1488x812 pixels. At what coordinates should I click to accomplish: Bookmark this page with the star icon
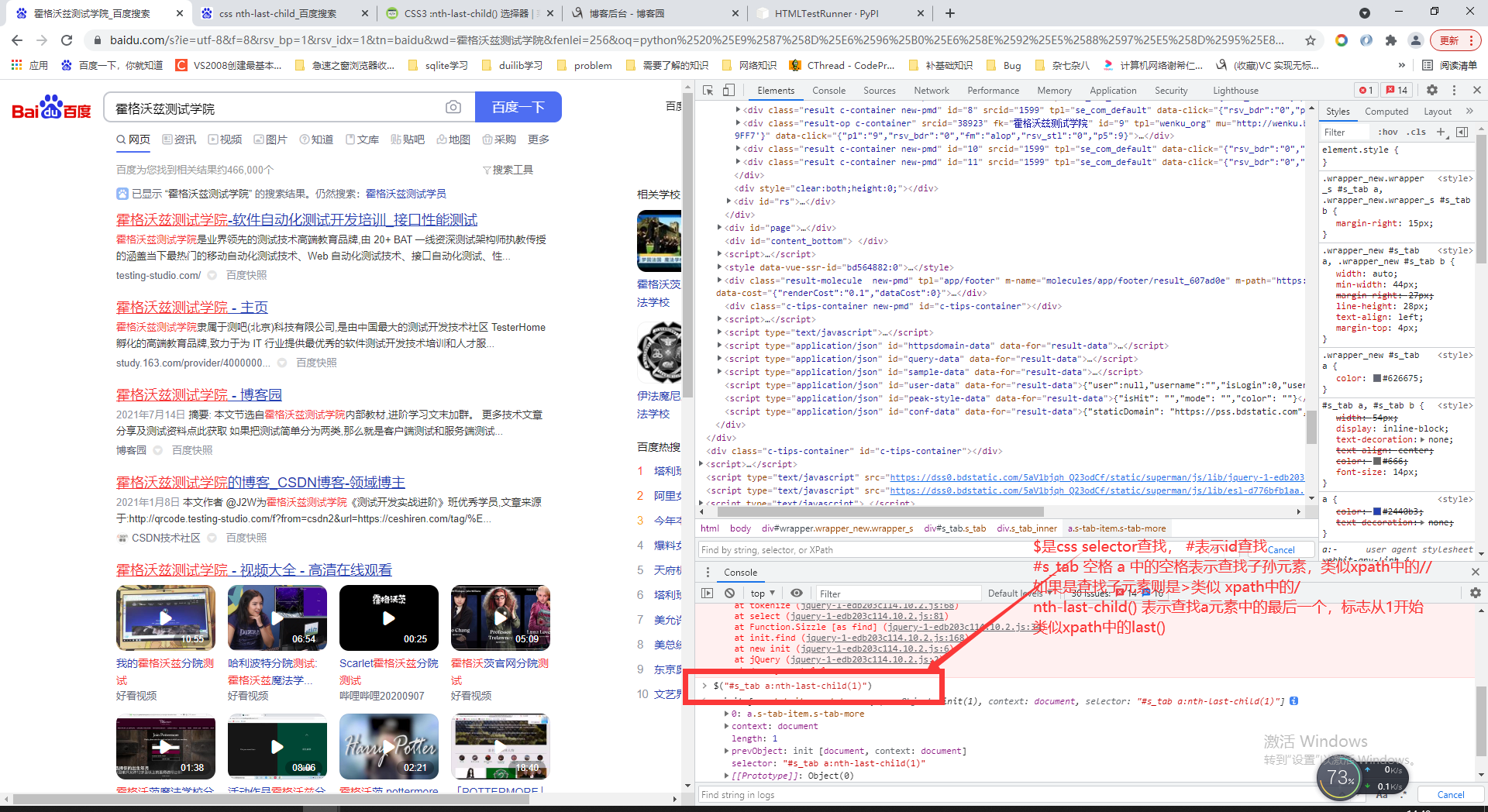coord(1311,40)
